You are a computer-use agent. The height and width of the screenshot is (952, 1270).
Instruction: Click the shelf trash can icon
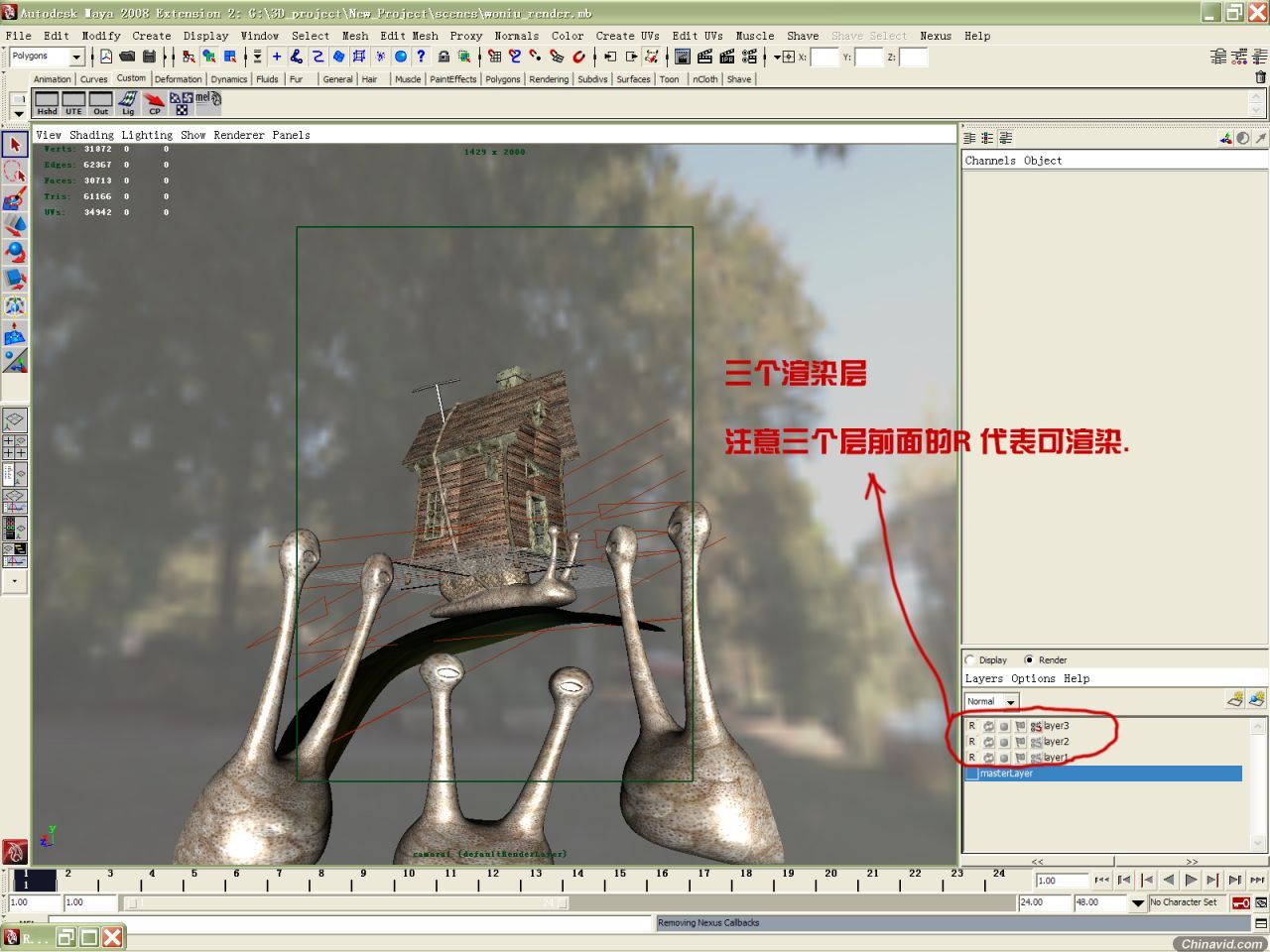[x=1261, y=77]
